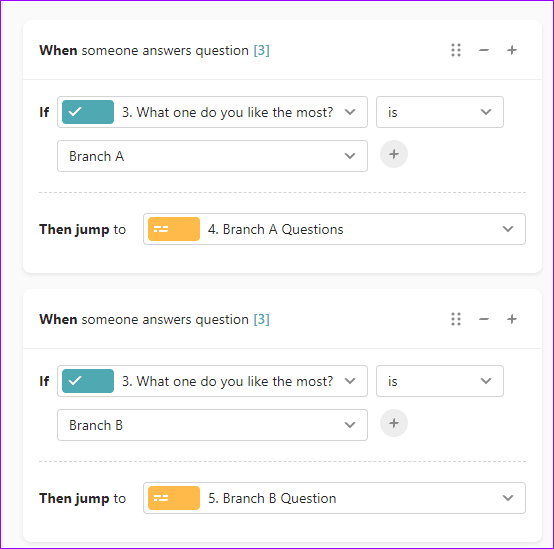This screenshot has height=549, width=554.
Task: Click drag handle icon of second rule card
Action: click(456, 319)
